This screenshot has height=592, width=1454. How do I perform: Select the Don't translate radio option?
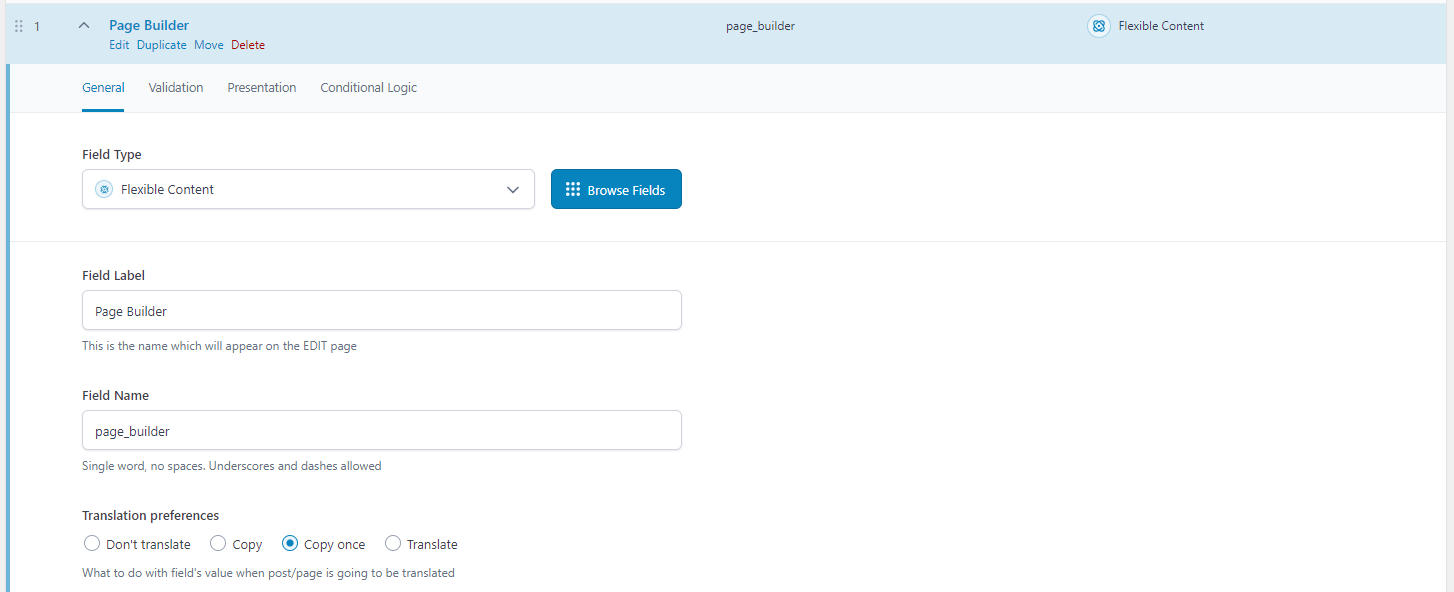click(92, 544)
